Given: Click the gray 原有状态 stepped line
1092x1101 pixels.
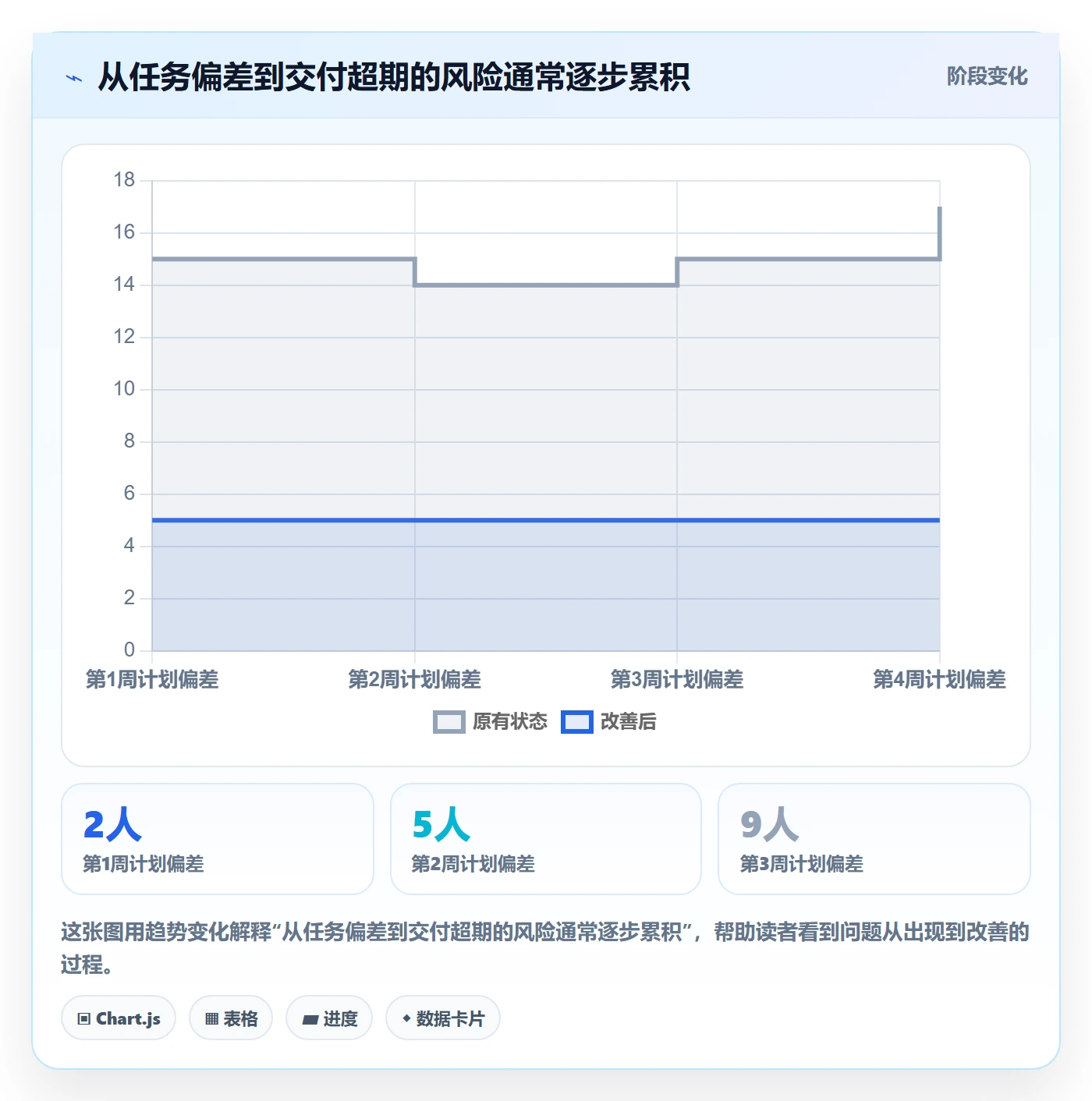Looking at the screenshot, I should [x=546, y=285].
